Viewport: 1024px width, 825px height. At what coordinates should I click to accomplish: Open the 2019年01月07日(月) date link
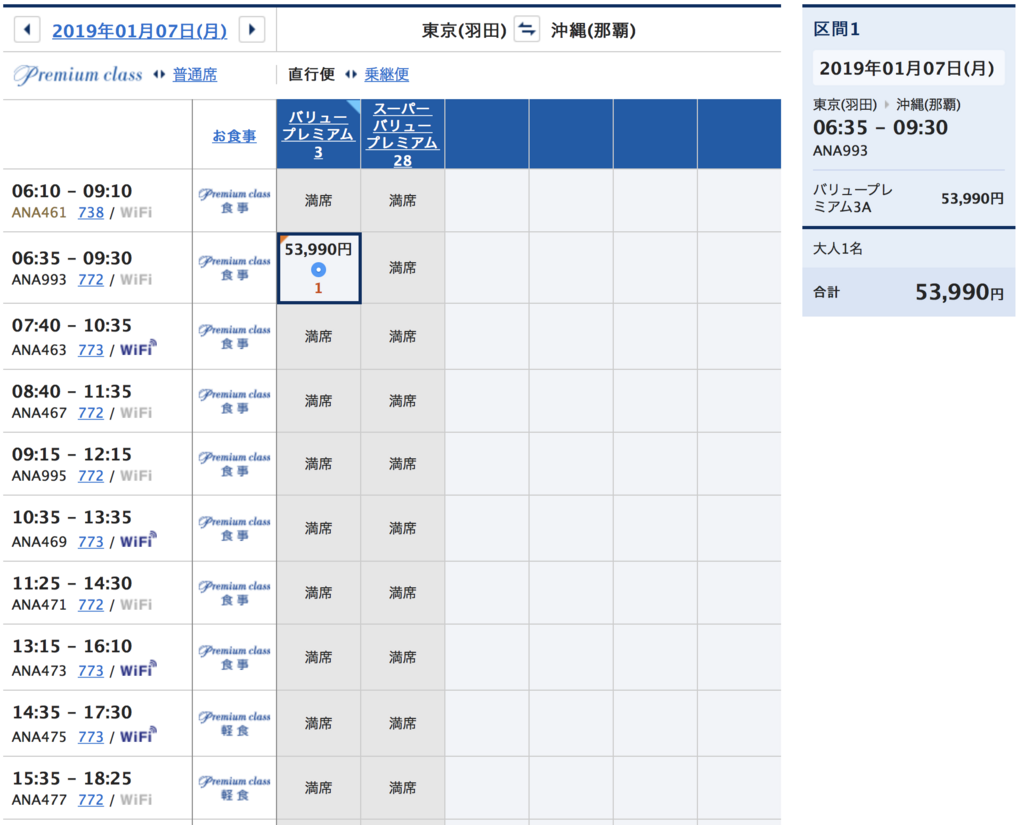(x=139, y=31)
